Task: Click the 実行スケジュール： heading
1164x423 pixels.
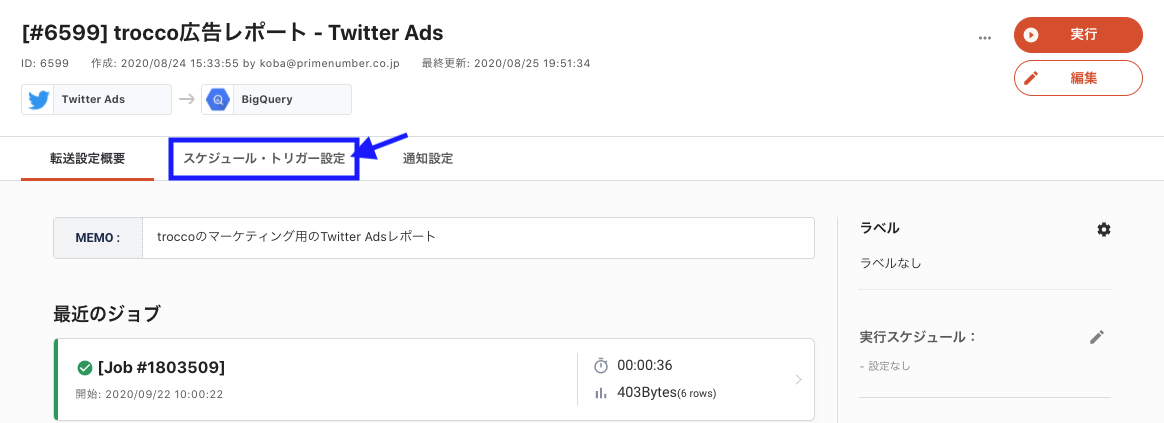Action: pos(917,337)
